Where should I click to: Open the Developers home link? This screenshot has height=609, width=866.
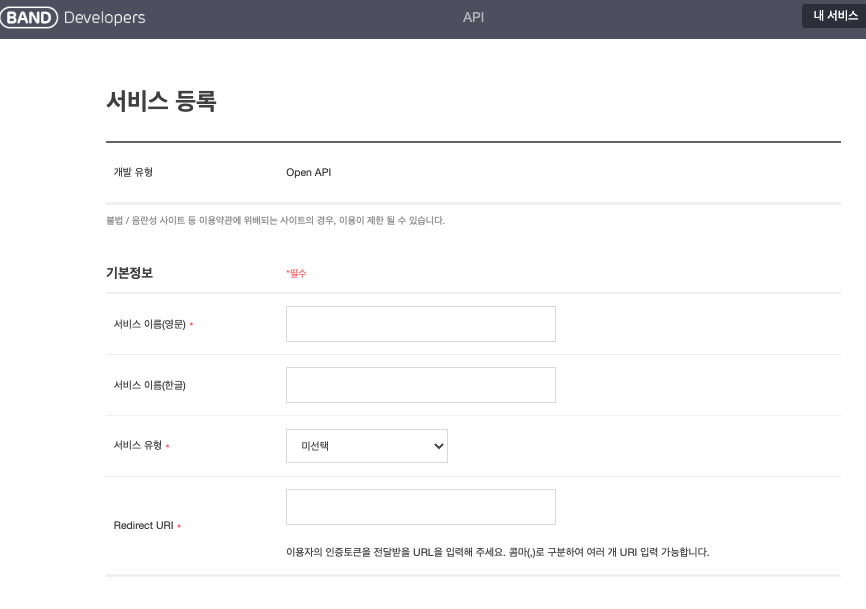[x=104, y=18]
